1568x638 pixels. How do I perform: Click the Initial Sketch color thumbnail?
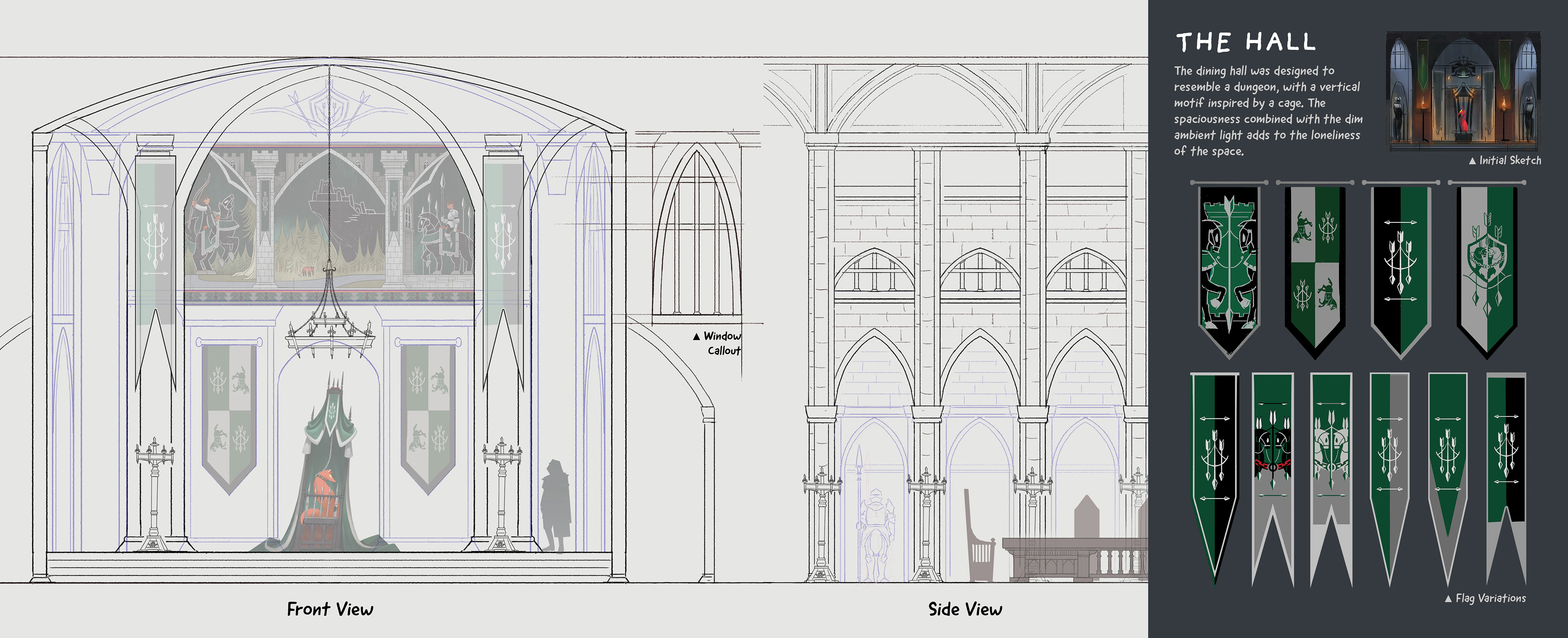point(1463,91)
